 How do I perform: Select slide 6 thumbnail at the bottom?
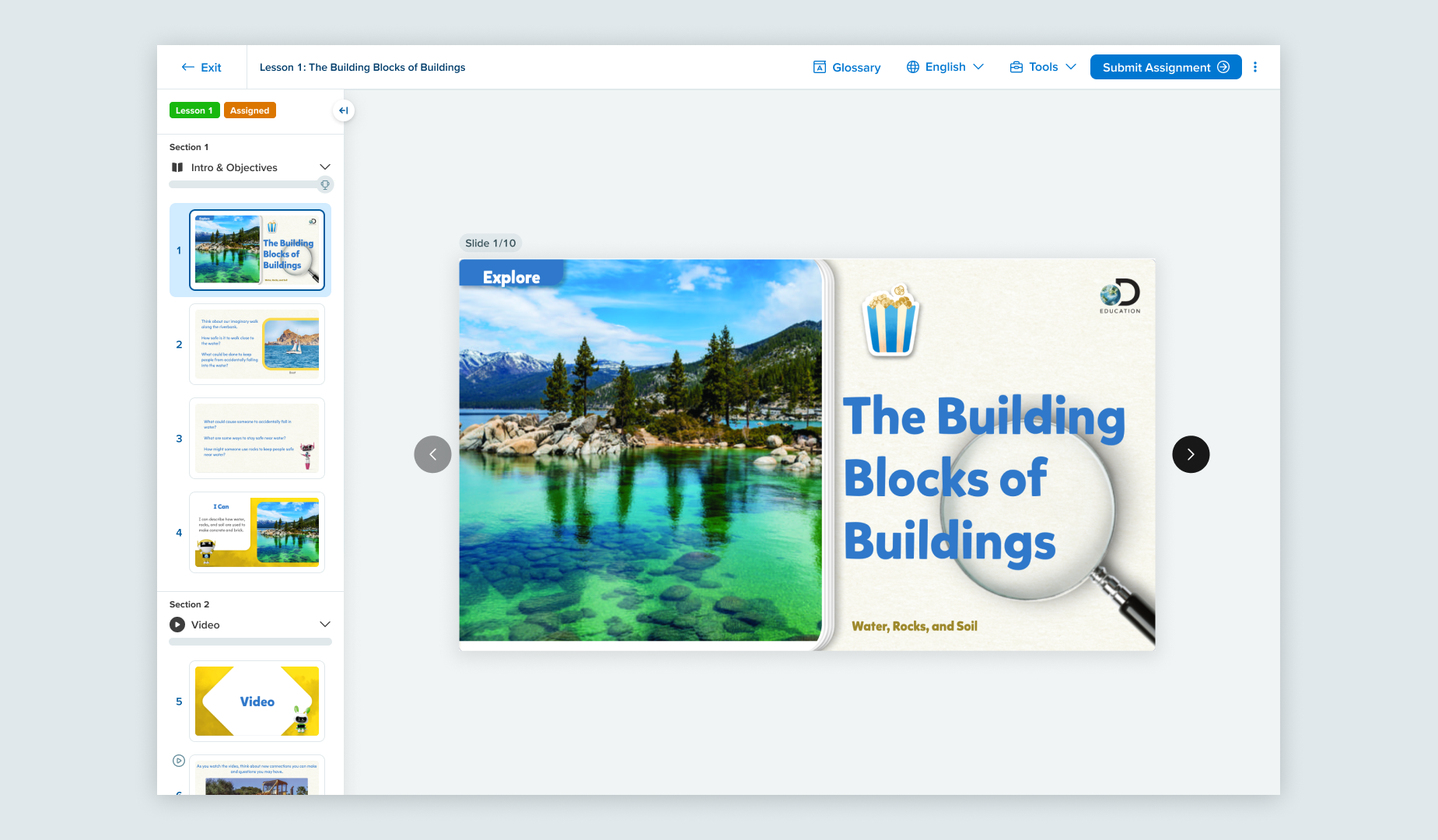coord(257,775)
